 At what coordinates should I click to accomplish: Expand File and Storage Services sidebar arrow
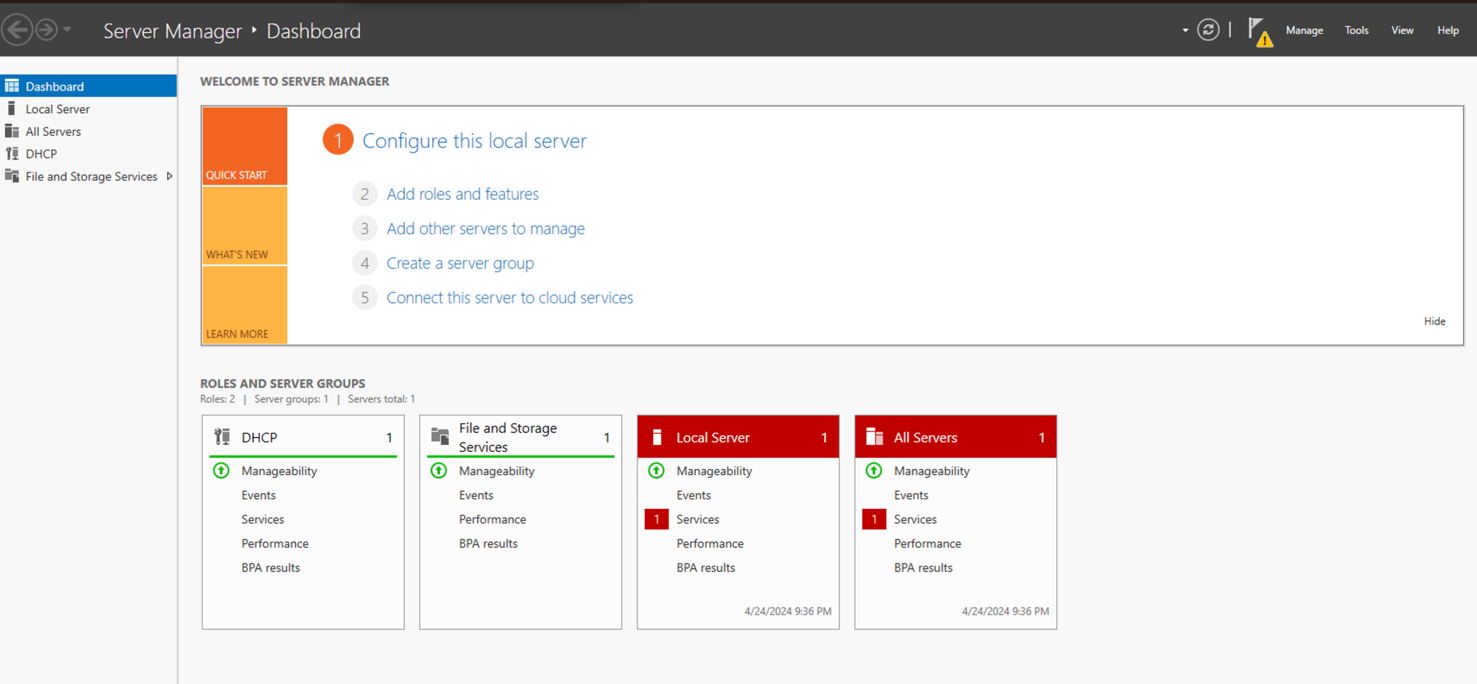(169, 177)
